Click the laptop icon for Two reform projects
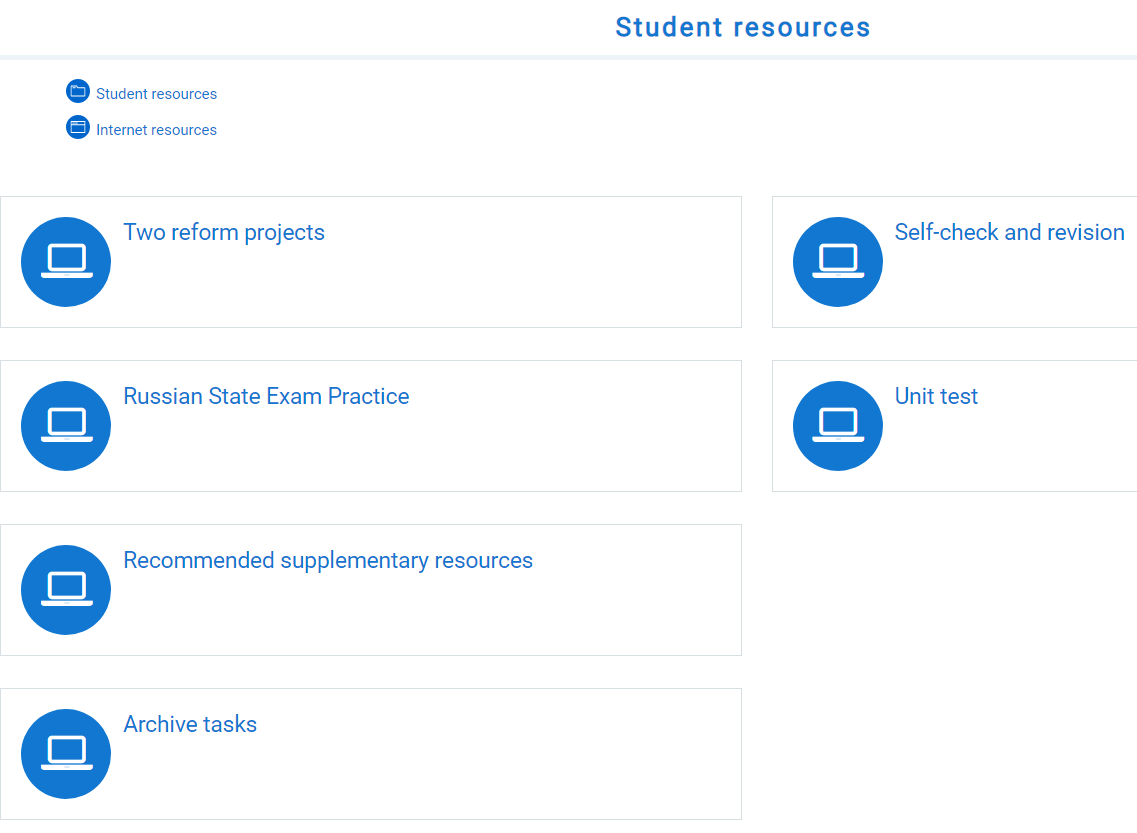Image resolution: width=1137 pixels, height=833 pixels. 65,261
